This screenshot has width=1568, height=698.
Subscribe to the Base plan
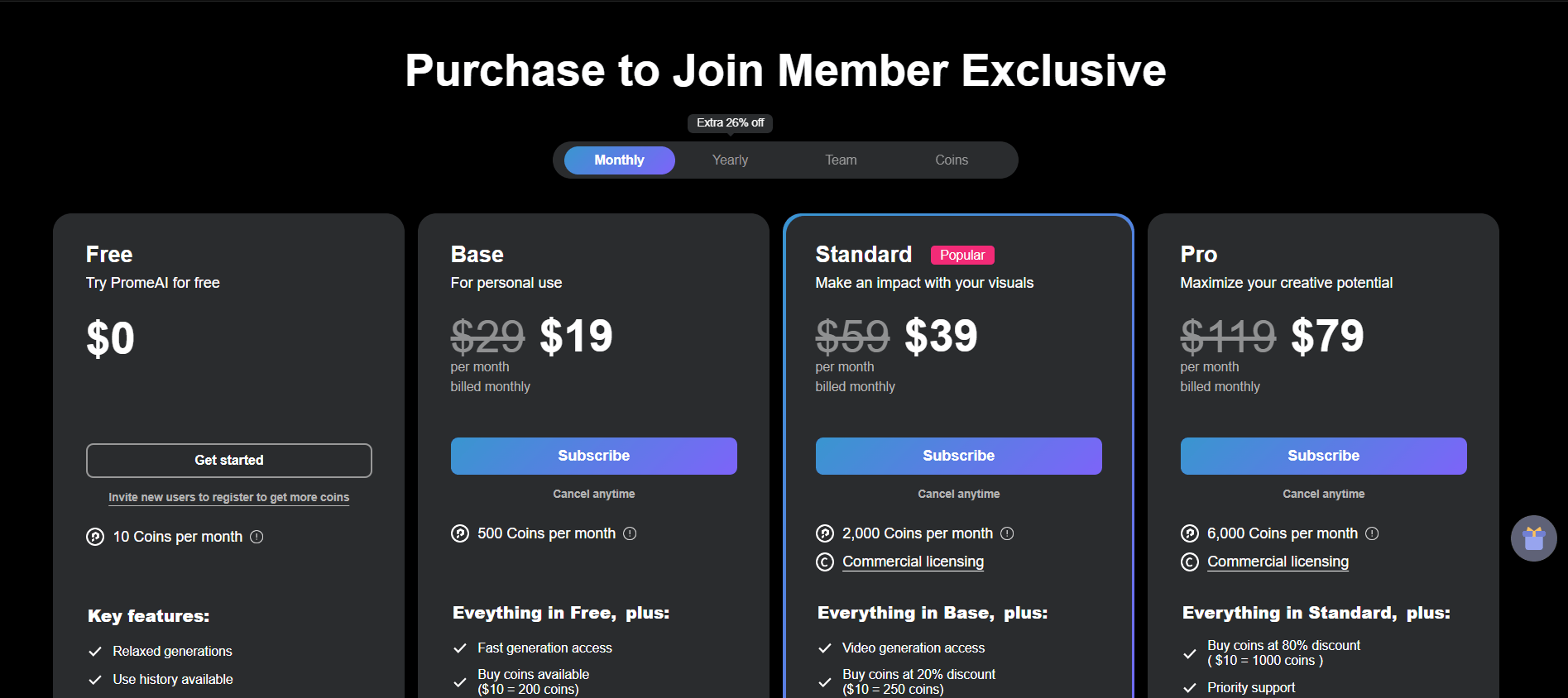592,456
